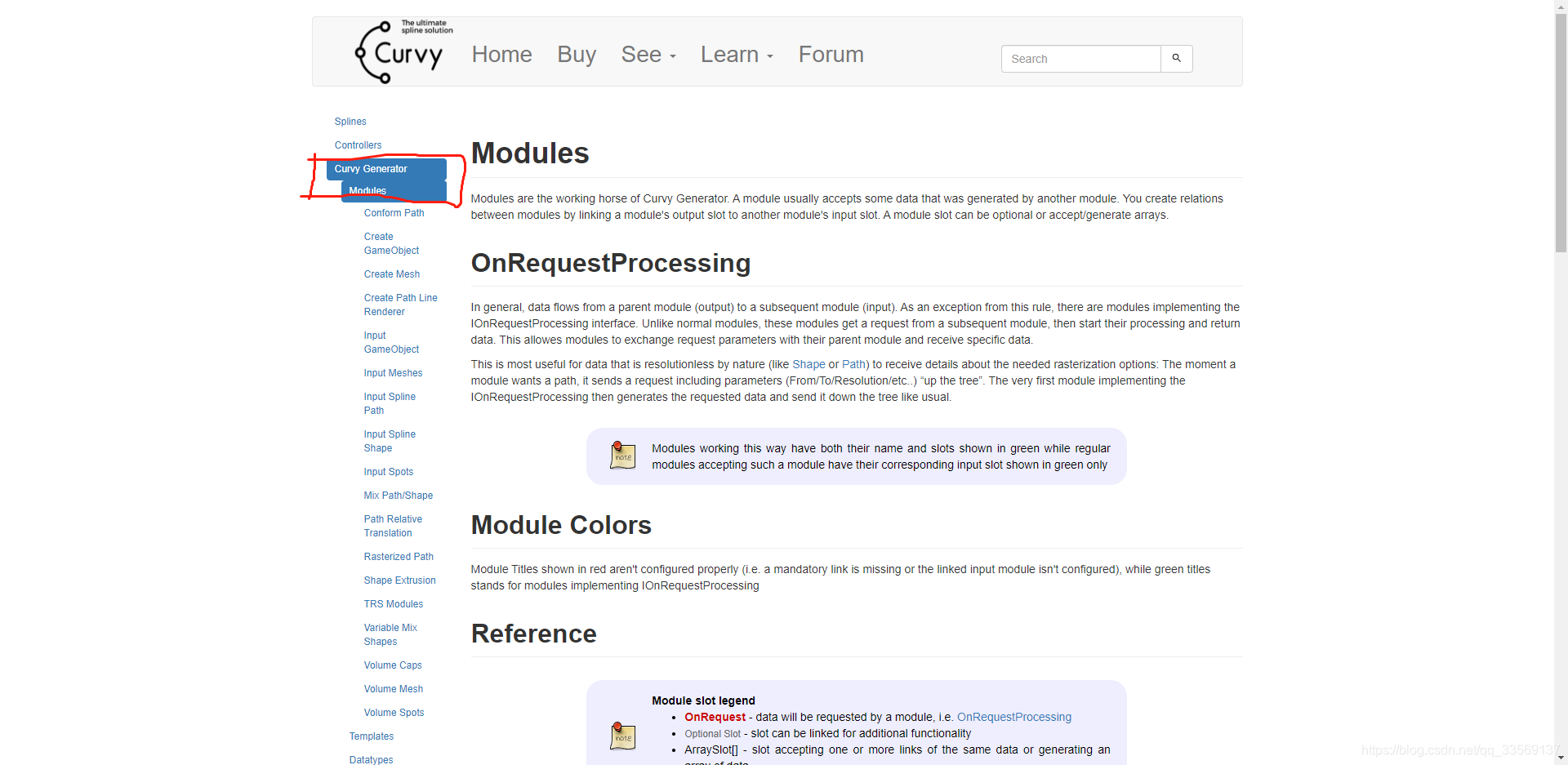The width and height of the screenshot is (1568, 765).
Task: Open Create GameObject page
Action: [391, 243]
